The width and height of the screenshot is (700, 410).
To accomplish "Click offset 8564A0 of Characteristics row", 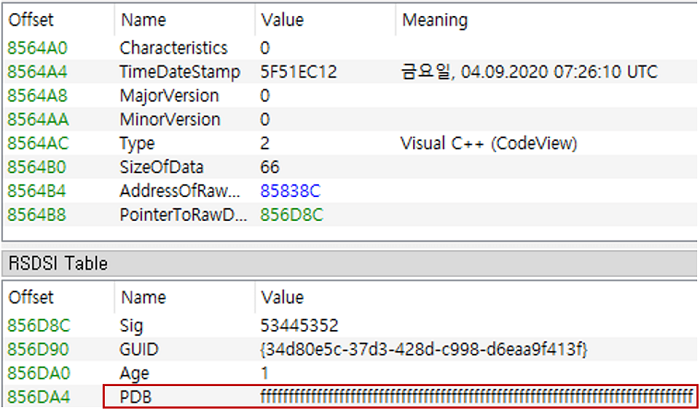I will pyautogui.click(x=38, y=48).
